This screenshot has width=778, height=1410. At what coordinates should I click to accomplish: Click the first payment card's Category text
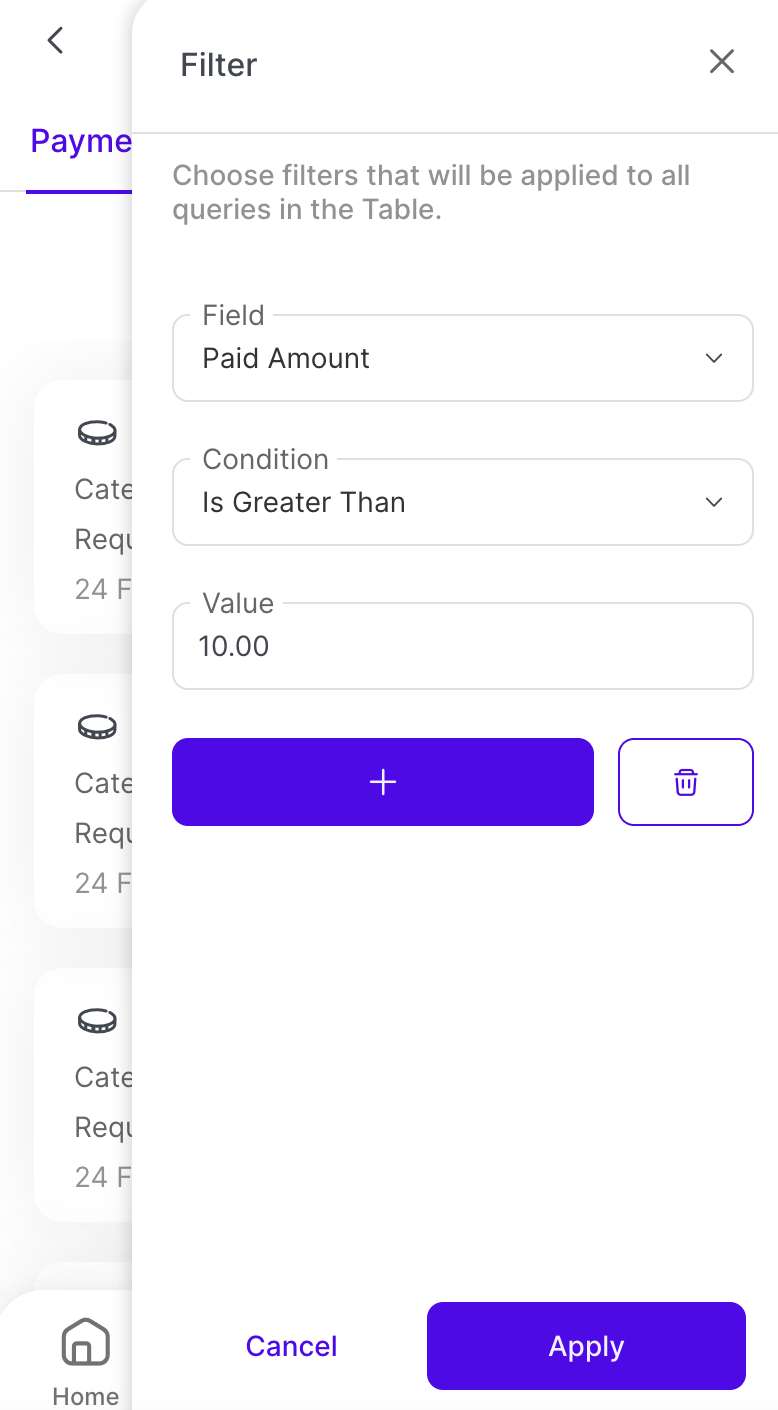point(103,489)
